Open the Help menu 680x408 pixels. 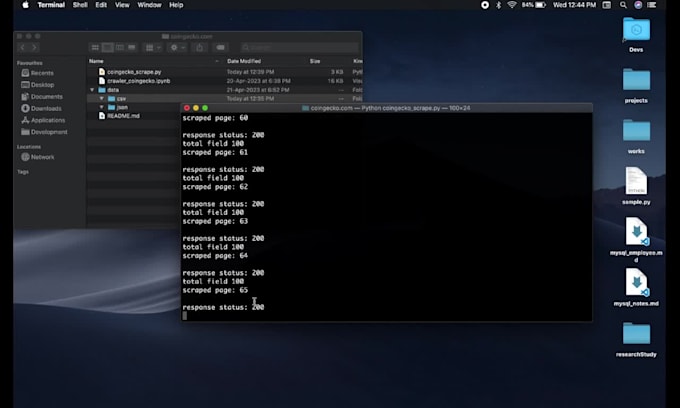pyautogui.click(x=176, y=5)
